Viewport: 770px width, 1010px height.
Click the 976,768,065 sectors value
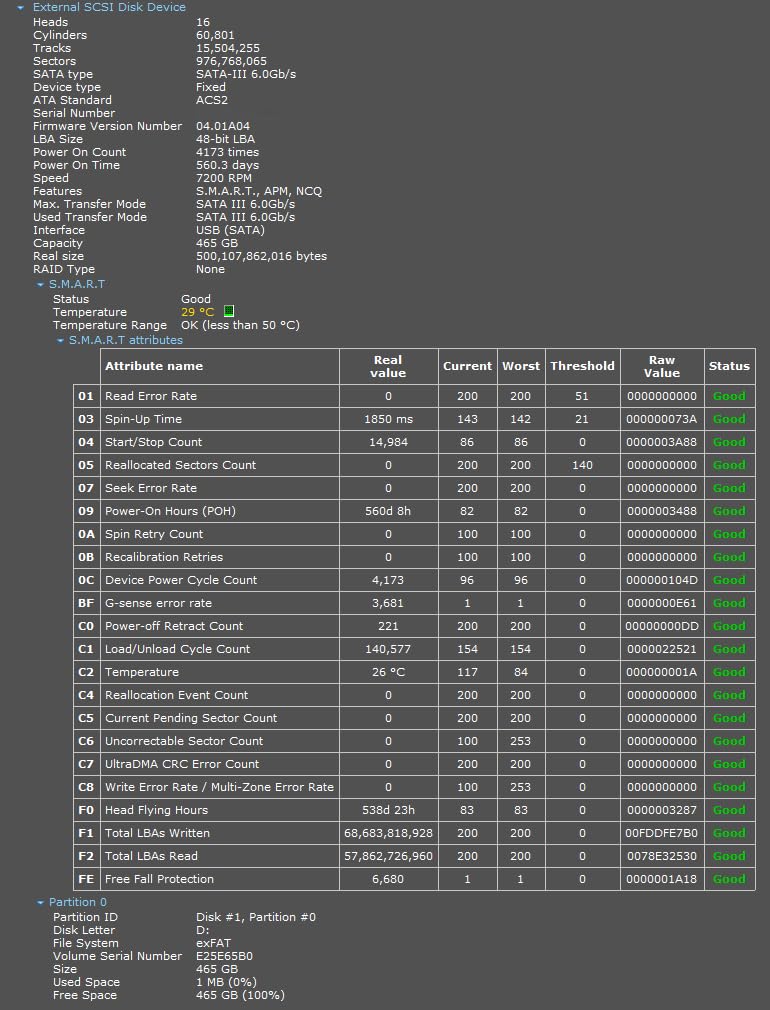[231, 61]
